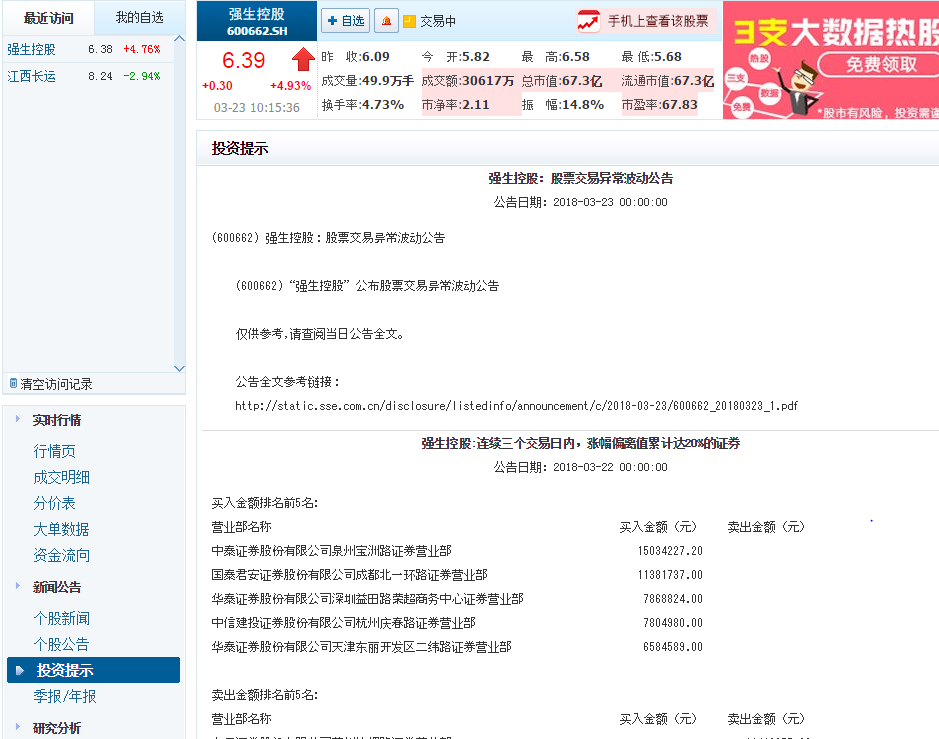Open 大单数据 in sidebar

(62, 529)
